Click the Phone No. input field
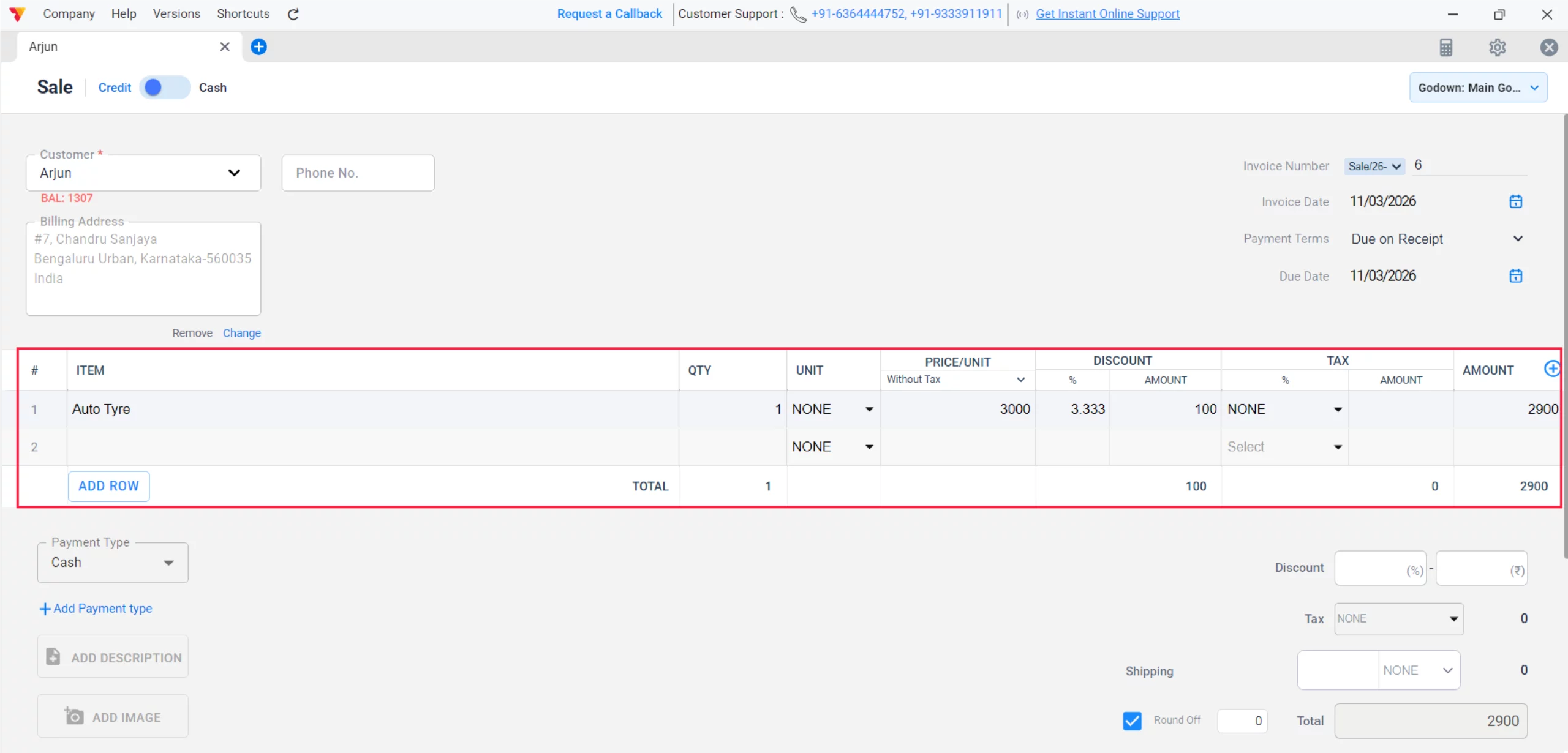 click(x=358, y=173)
